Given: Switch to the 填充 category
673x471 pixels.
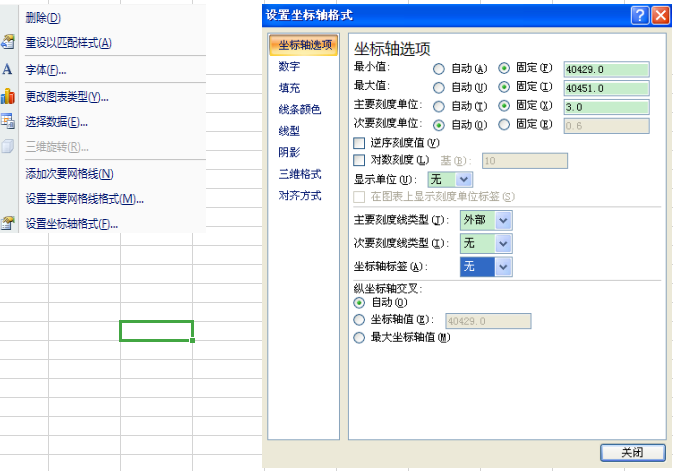Looking at the screenshot, I should click(x=289, y=88).
